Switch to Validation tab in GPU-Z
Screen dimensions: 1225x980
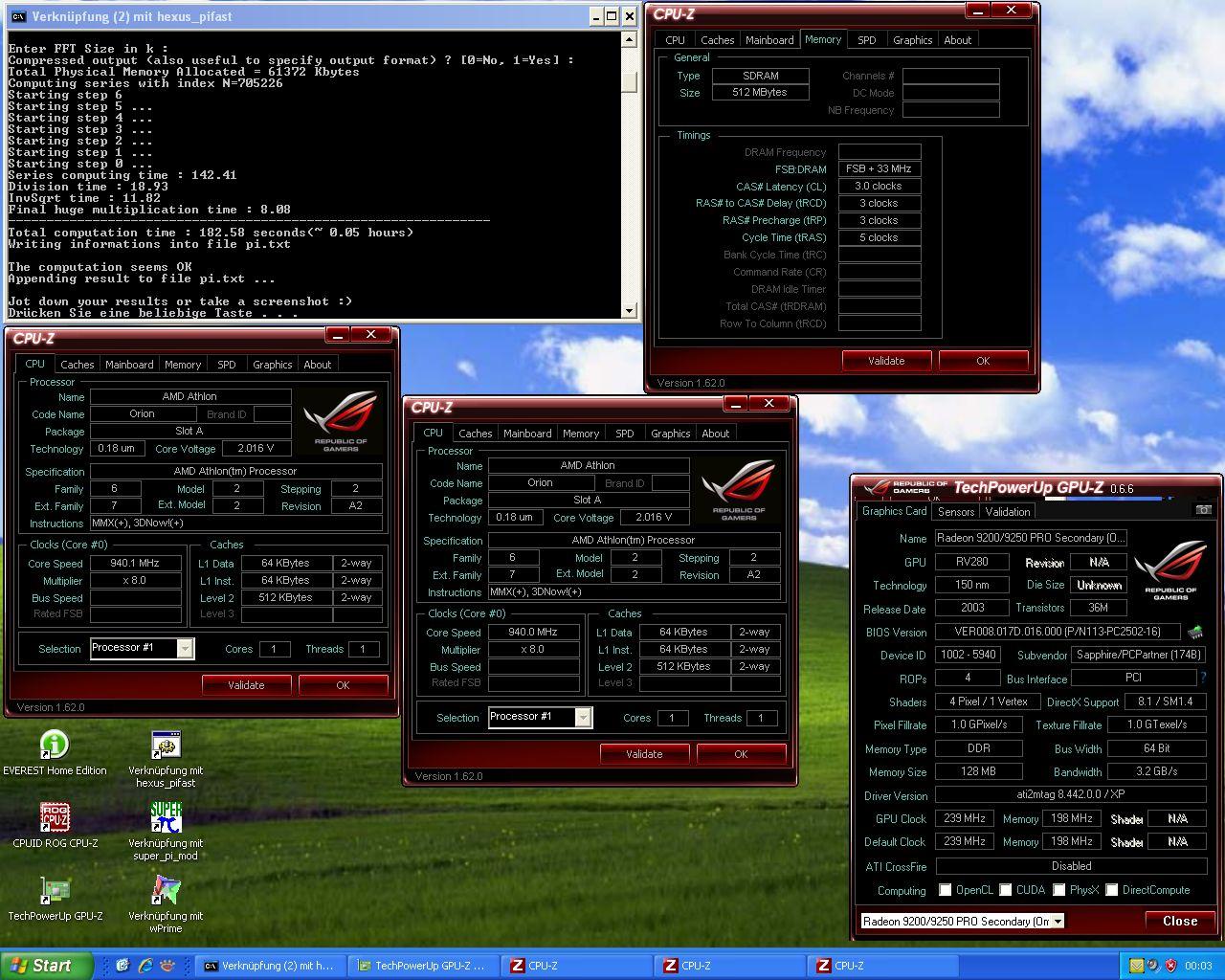click(x=1008, y=511)
